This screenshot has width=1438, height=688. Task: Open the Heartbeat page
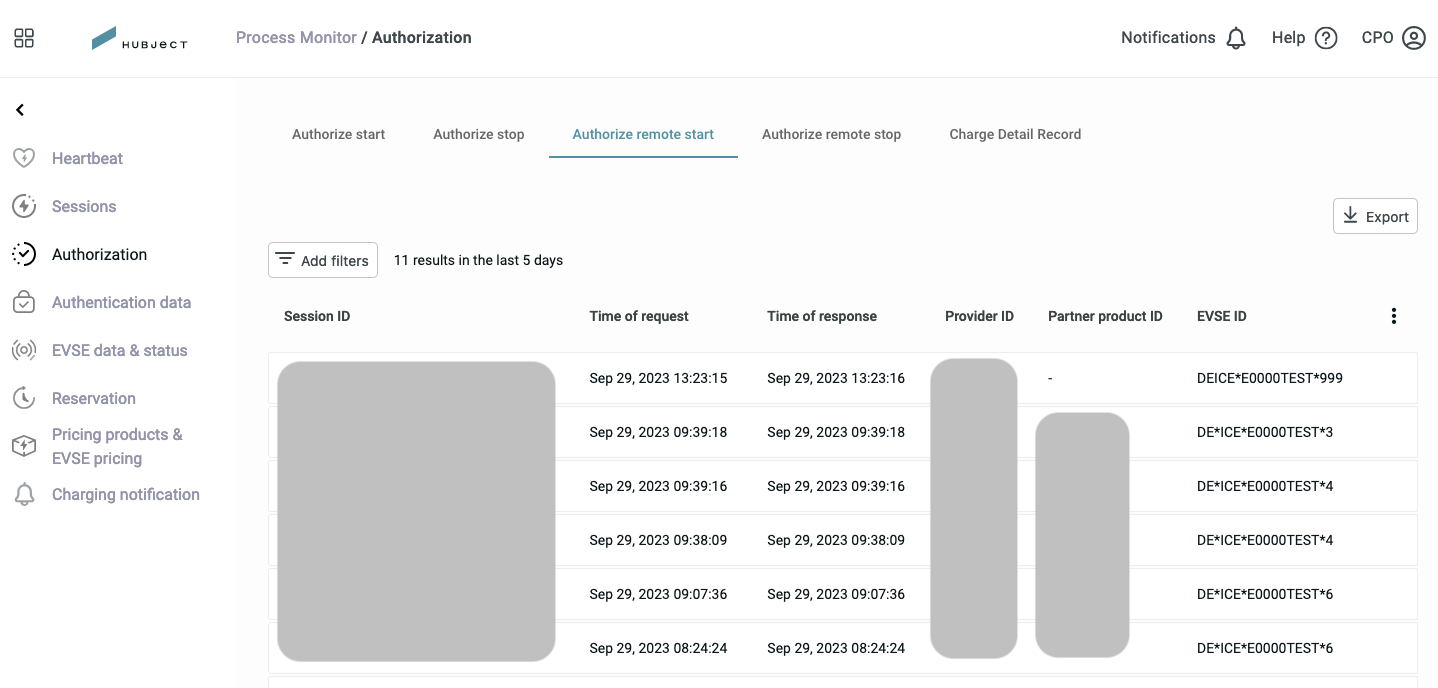click(x=88, y=158)
